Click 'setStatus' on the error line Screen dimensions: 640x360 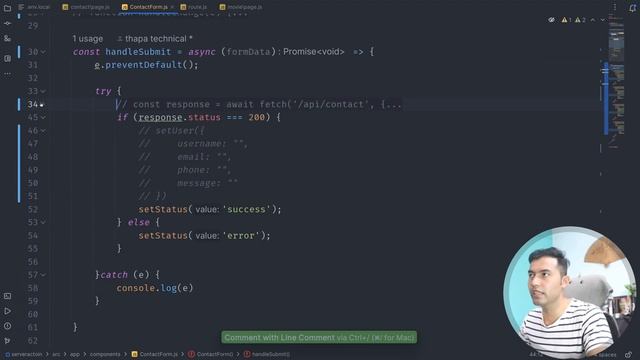[x=162, y=236]
